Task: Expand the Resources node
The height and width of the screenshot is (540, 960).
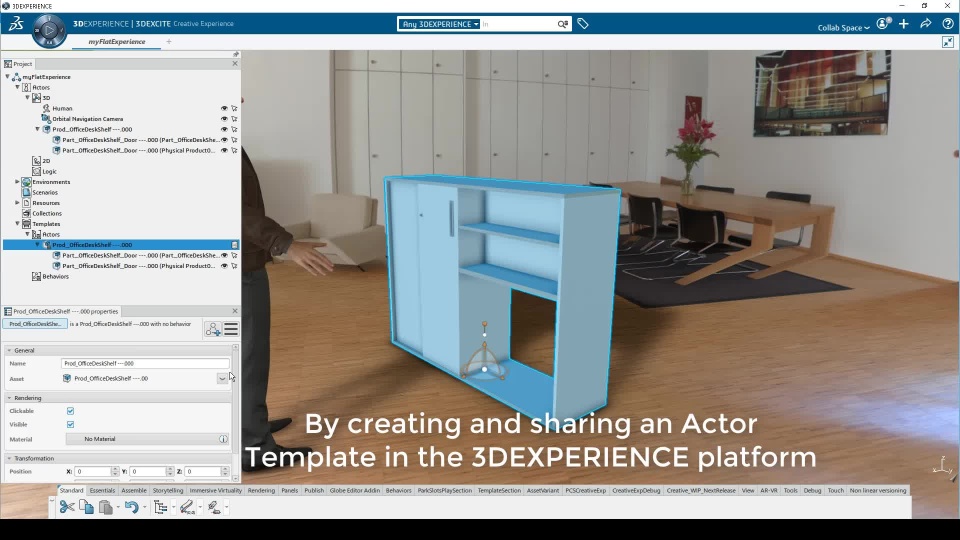Action: click(x=17, y=203)
